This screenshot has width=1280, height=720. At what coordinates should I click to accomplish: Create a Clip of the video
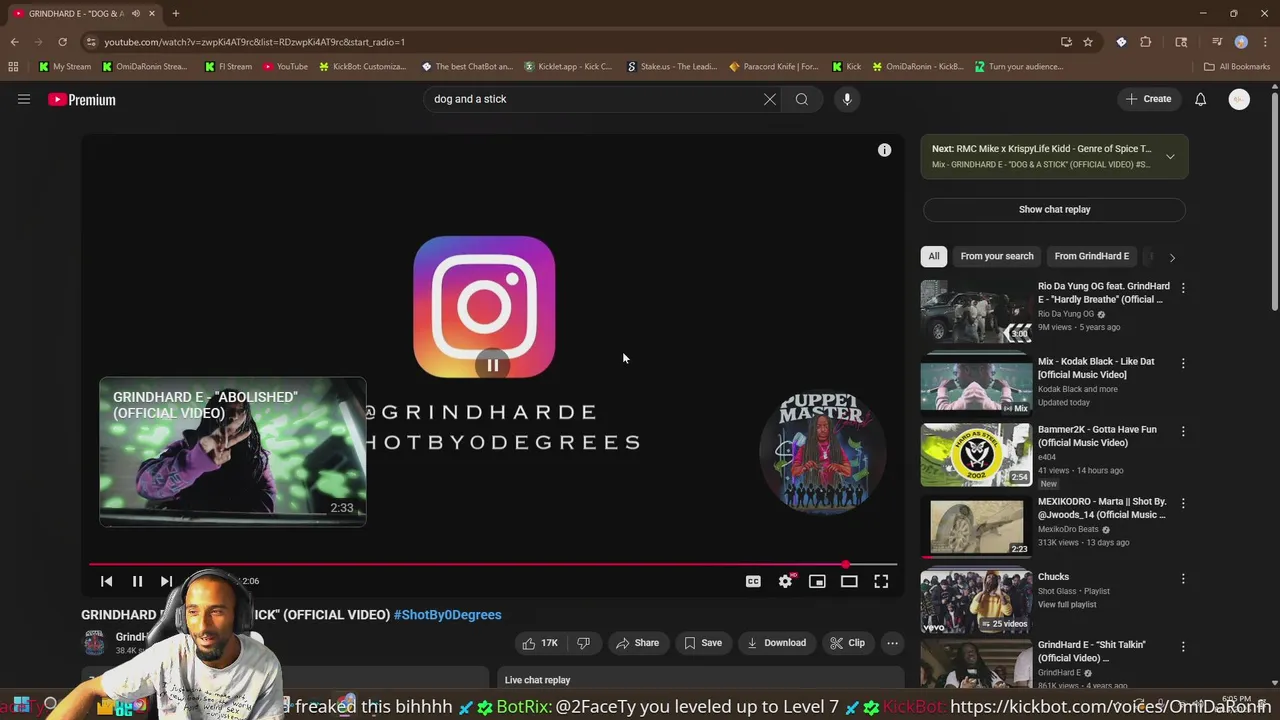[x=847, y=643]
